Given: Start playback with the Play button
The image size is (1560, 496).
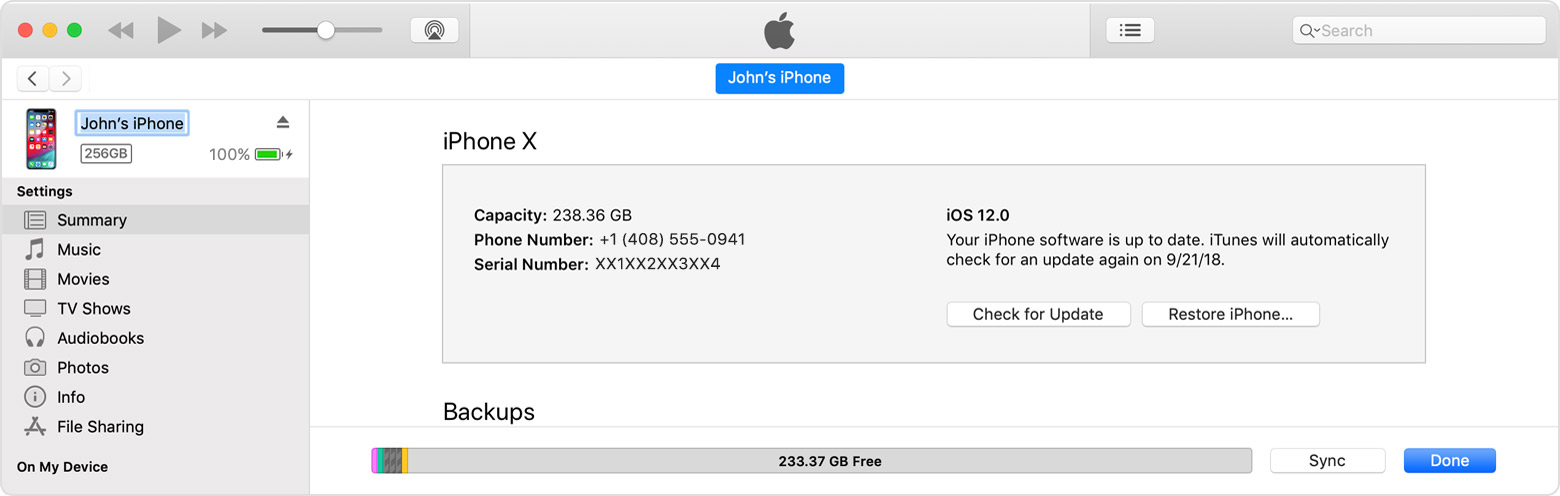Looking at the screenshot, I should [169, 30].
